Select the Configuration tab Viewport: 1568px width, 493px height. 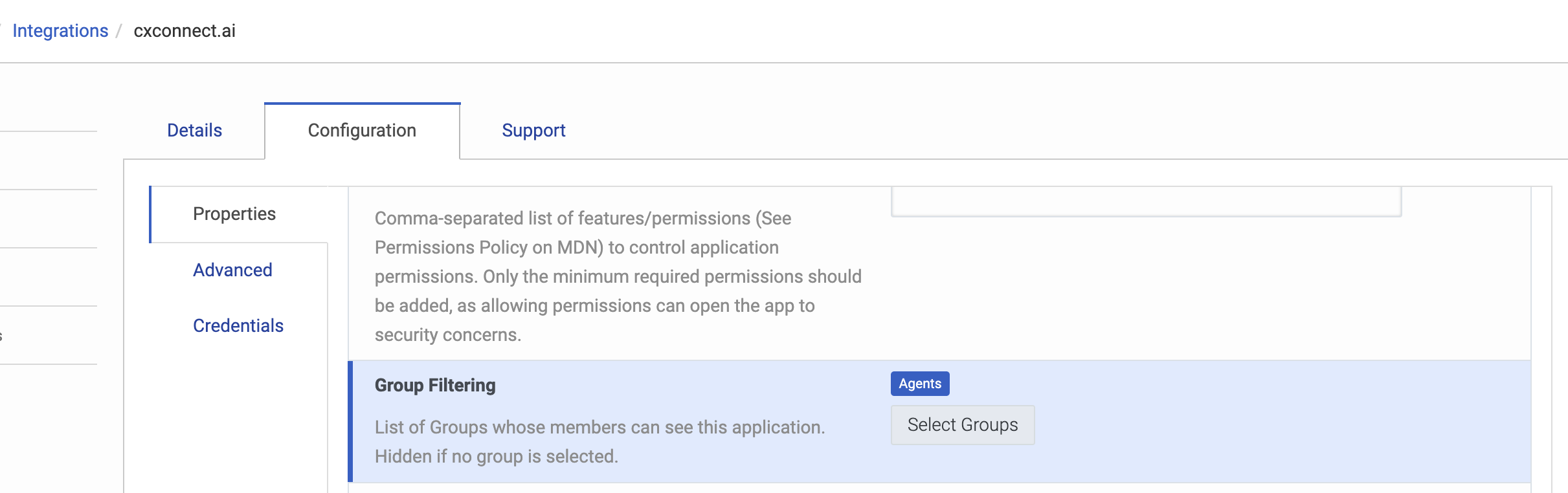tap(362, 131)
